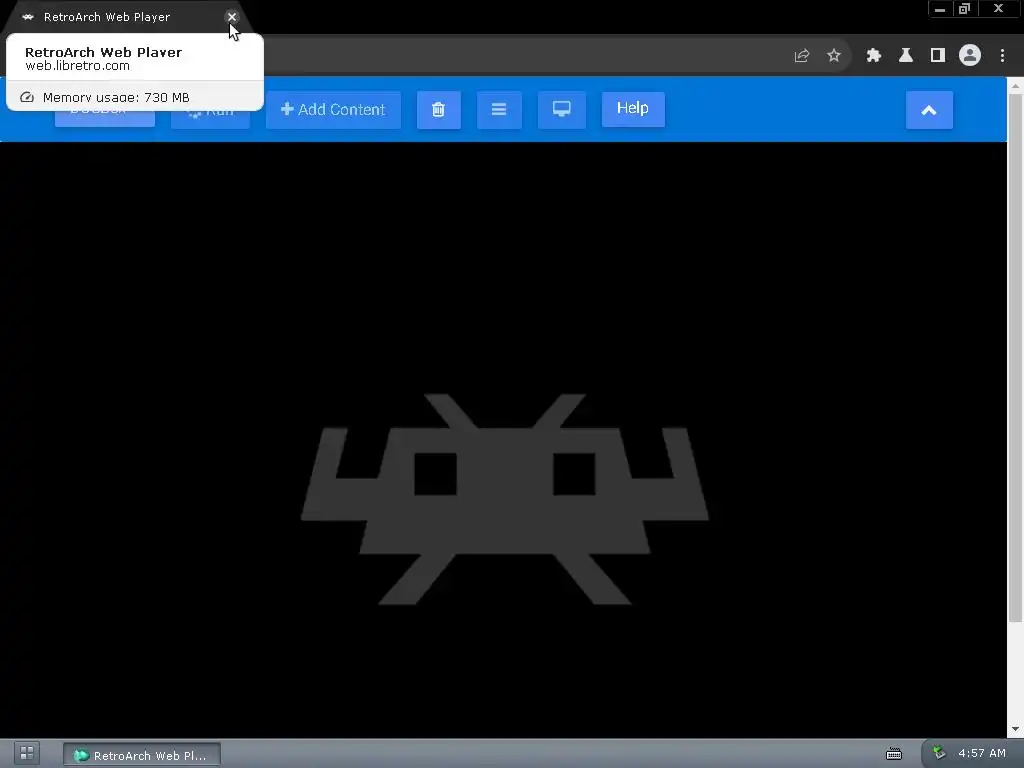
Task: Open the desktop start menu icon in taskbar
Action: 27,753
